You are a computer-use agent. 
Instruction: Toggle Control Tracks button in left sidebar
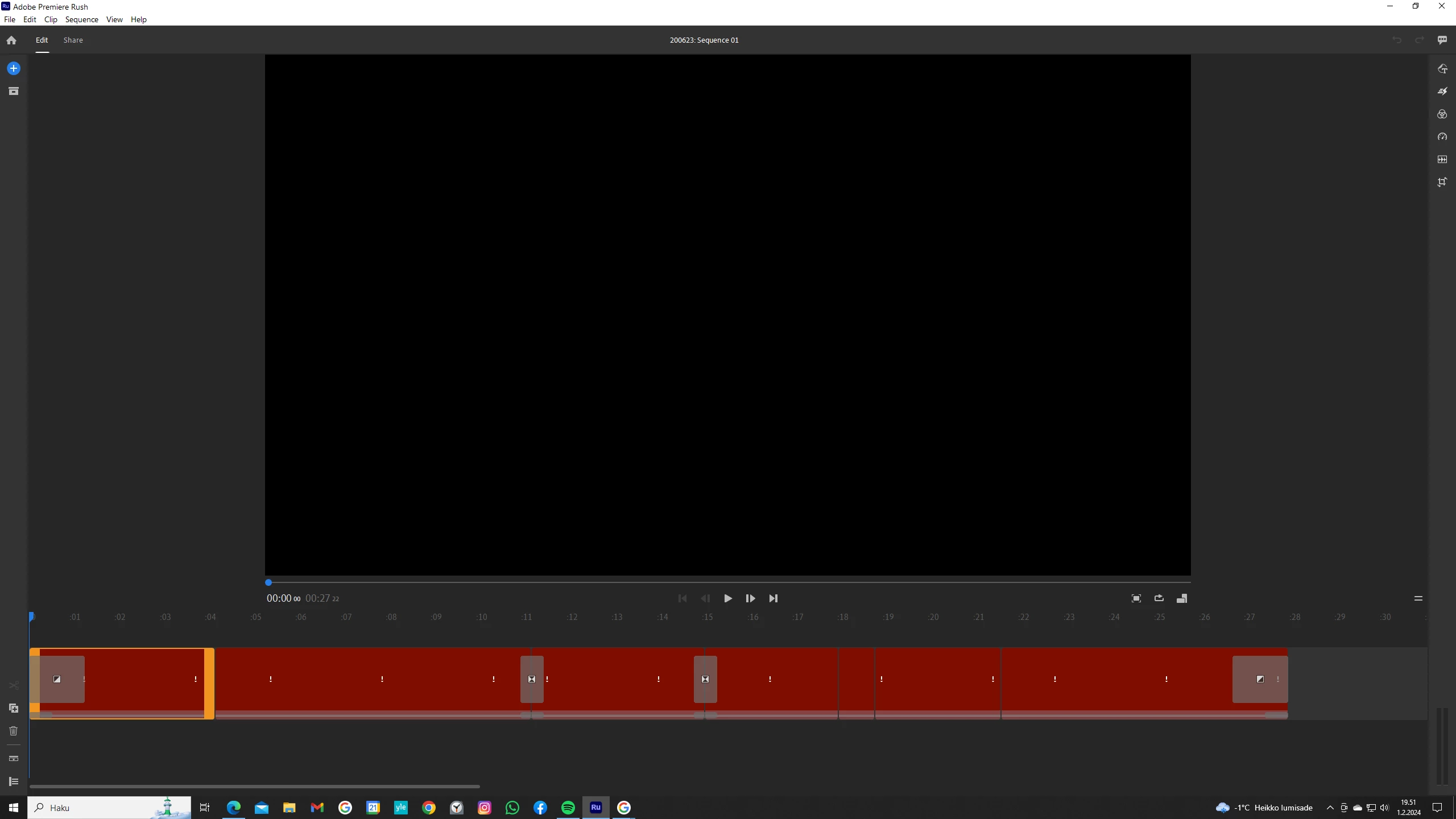pos(14,781)
